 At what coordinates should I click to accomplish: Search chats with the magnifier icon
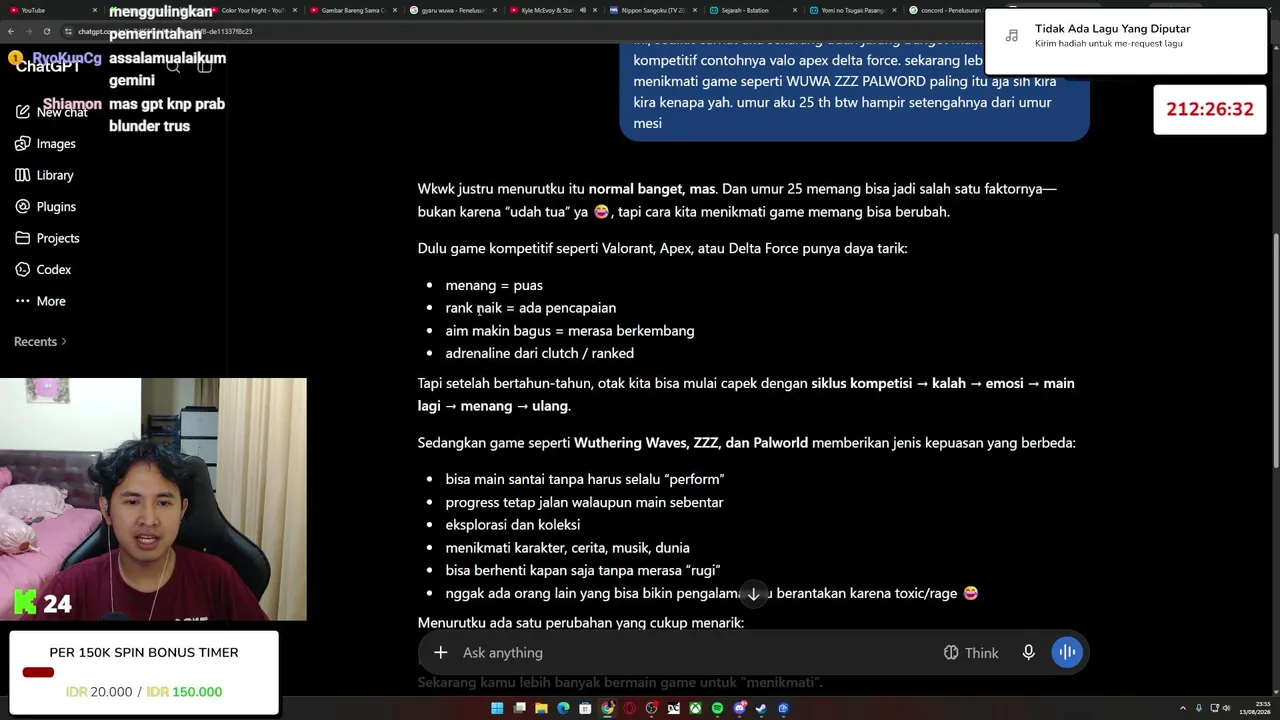173,66
